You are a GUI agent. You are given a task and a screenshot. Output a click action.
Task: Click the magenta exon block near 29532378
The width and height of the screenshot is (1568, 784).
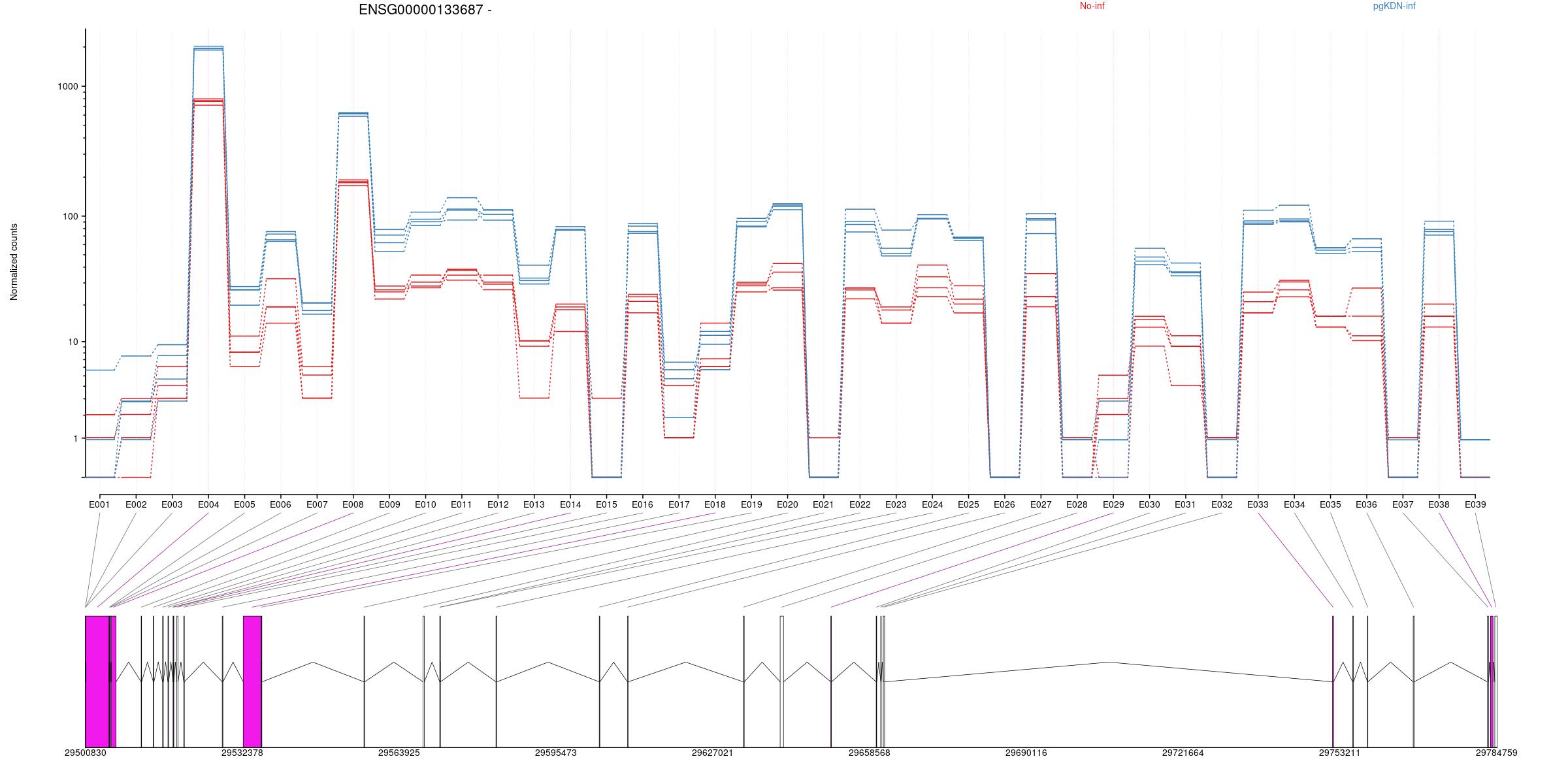[252, 681]
